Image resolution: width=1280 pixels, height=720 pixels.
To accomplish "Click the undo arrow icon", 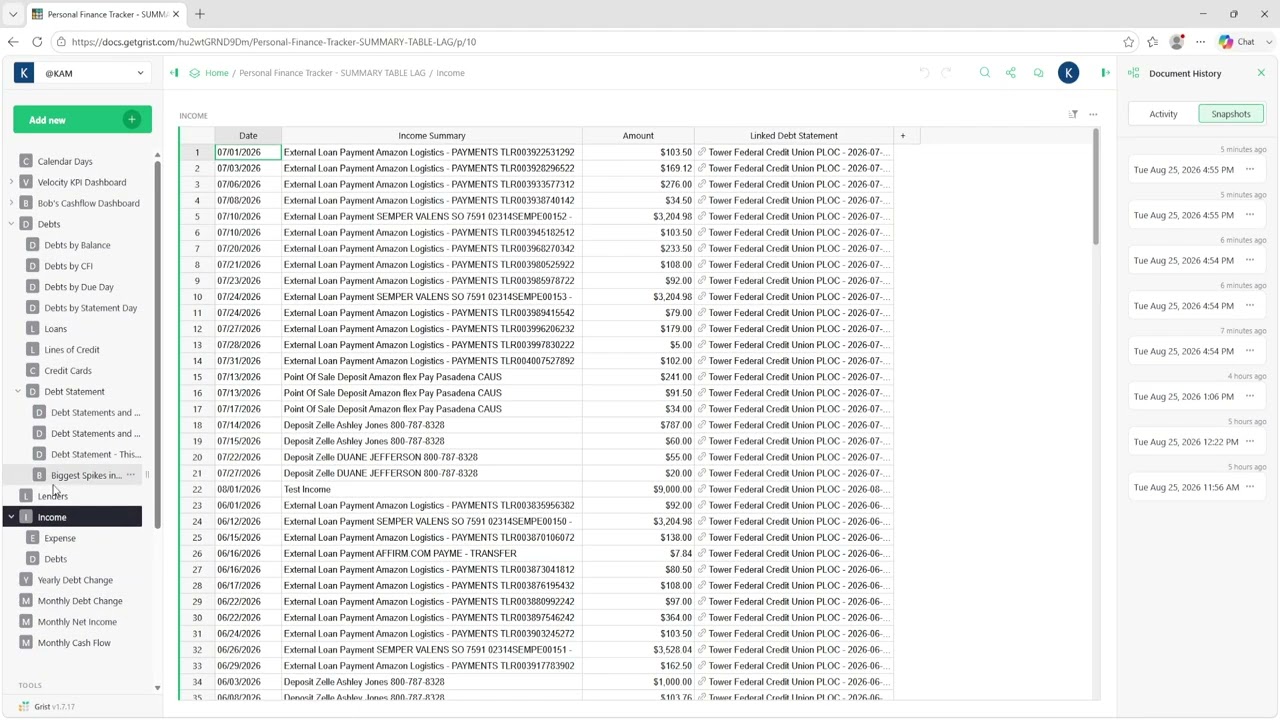I will [x=924, y=73].
